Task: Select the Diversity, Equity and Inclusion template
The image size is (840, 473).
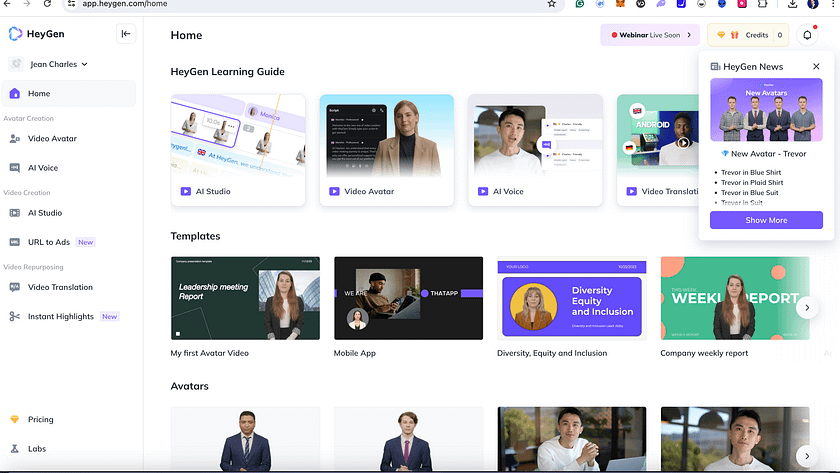Action: [571, 298]
